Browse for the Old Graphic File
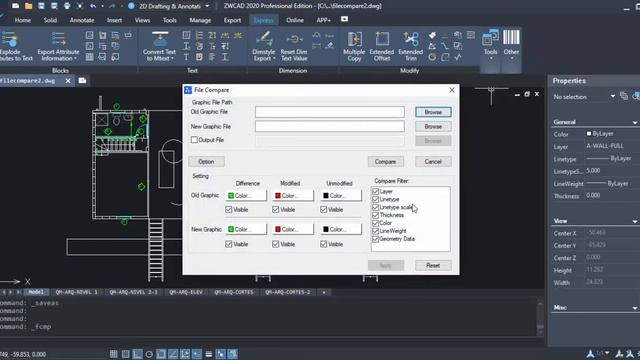640x360 pixels. click(x=433, y=112)
